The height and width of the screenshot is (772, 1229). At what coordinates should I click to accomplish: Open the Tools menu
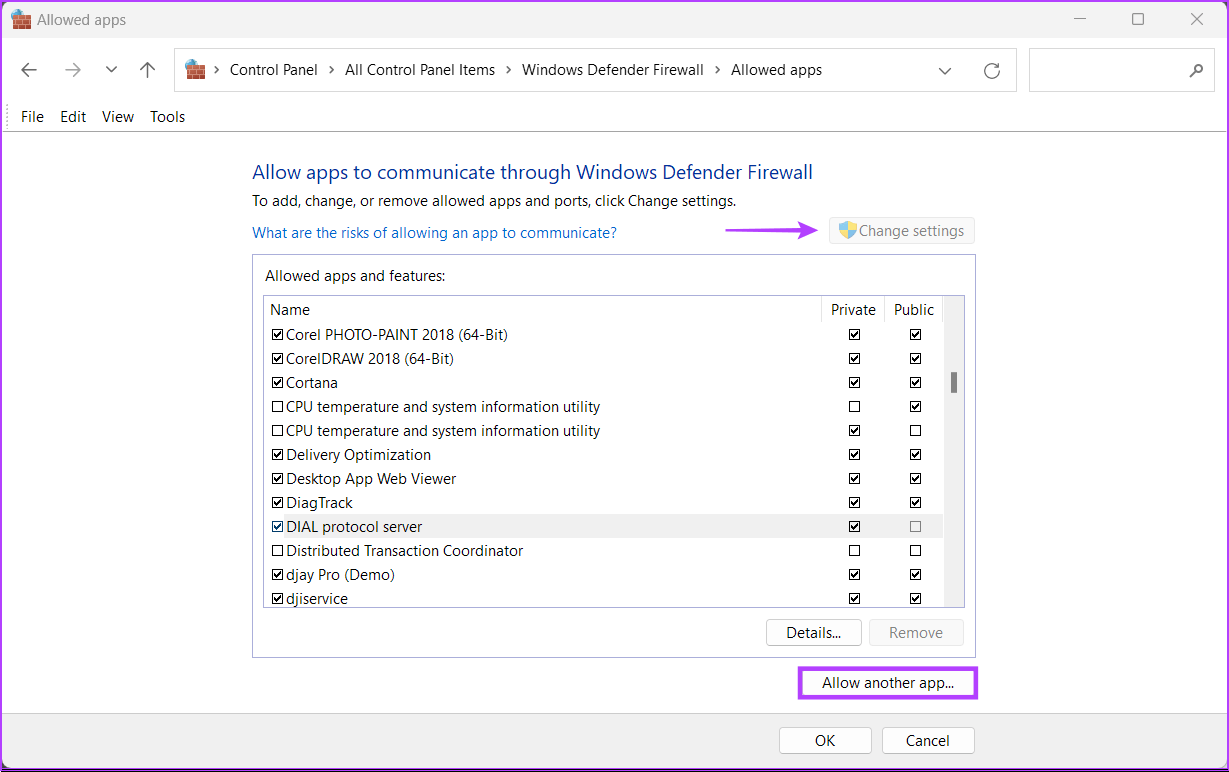pyautogui.click(x=168, y=117)
